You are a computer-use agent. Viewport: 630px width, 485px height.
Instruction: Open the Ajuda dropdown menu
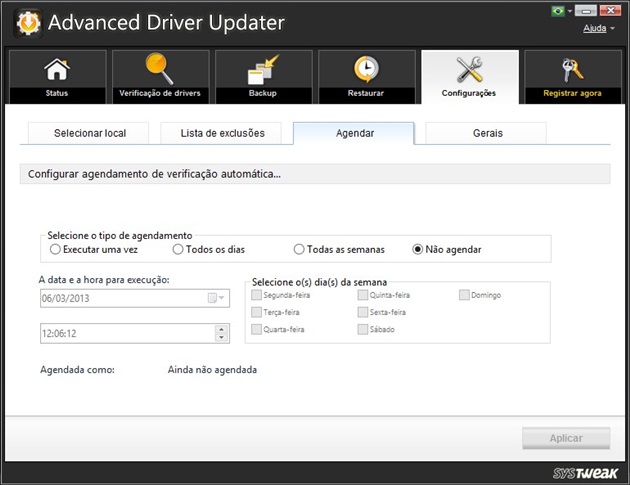pos(599,28)
